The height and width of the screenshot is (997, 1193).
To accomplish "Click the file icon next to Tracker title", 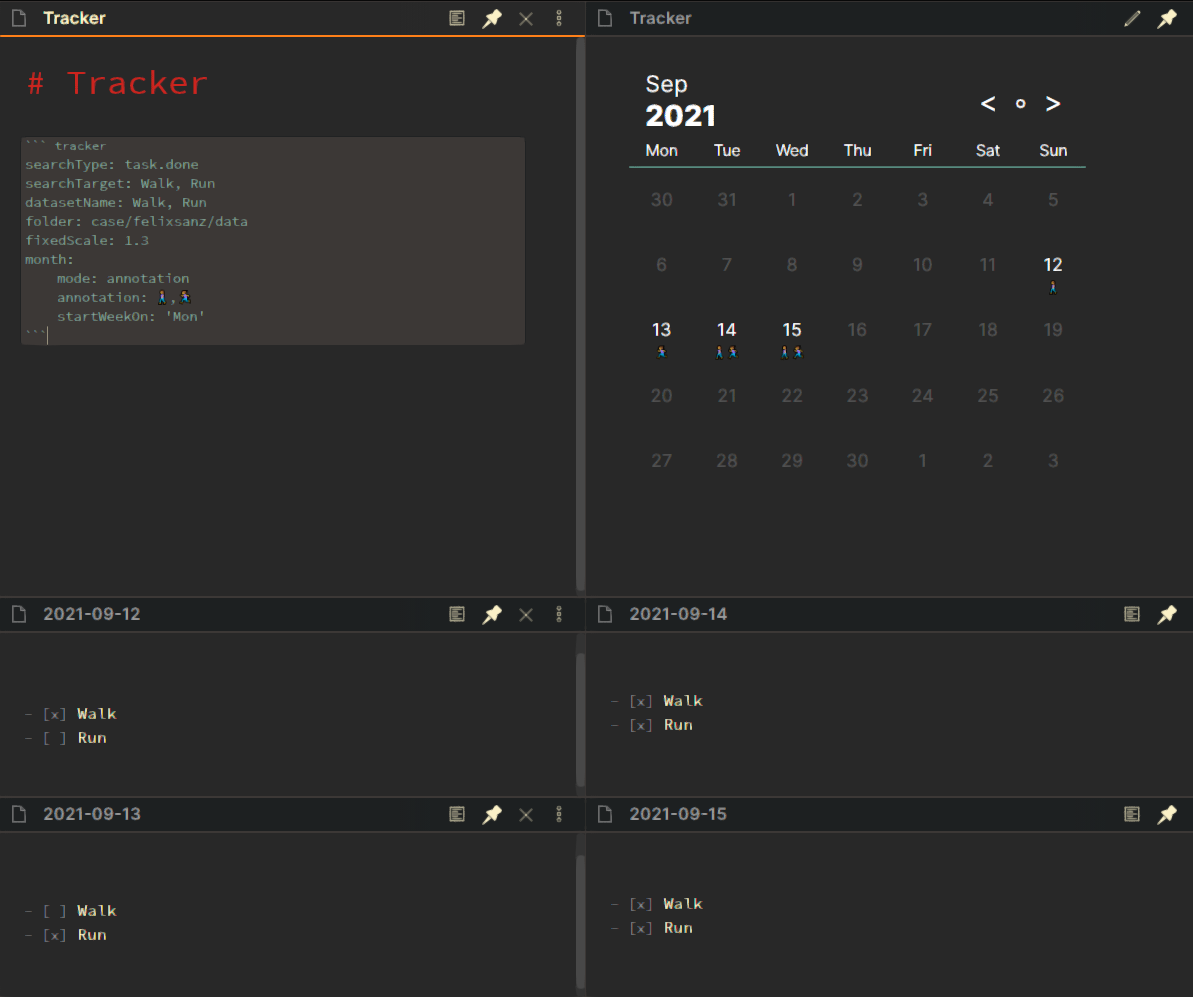I will click(18, 18).
